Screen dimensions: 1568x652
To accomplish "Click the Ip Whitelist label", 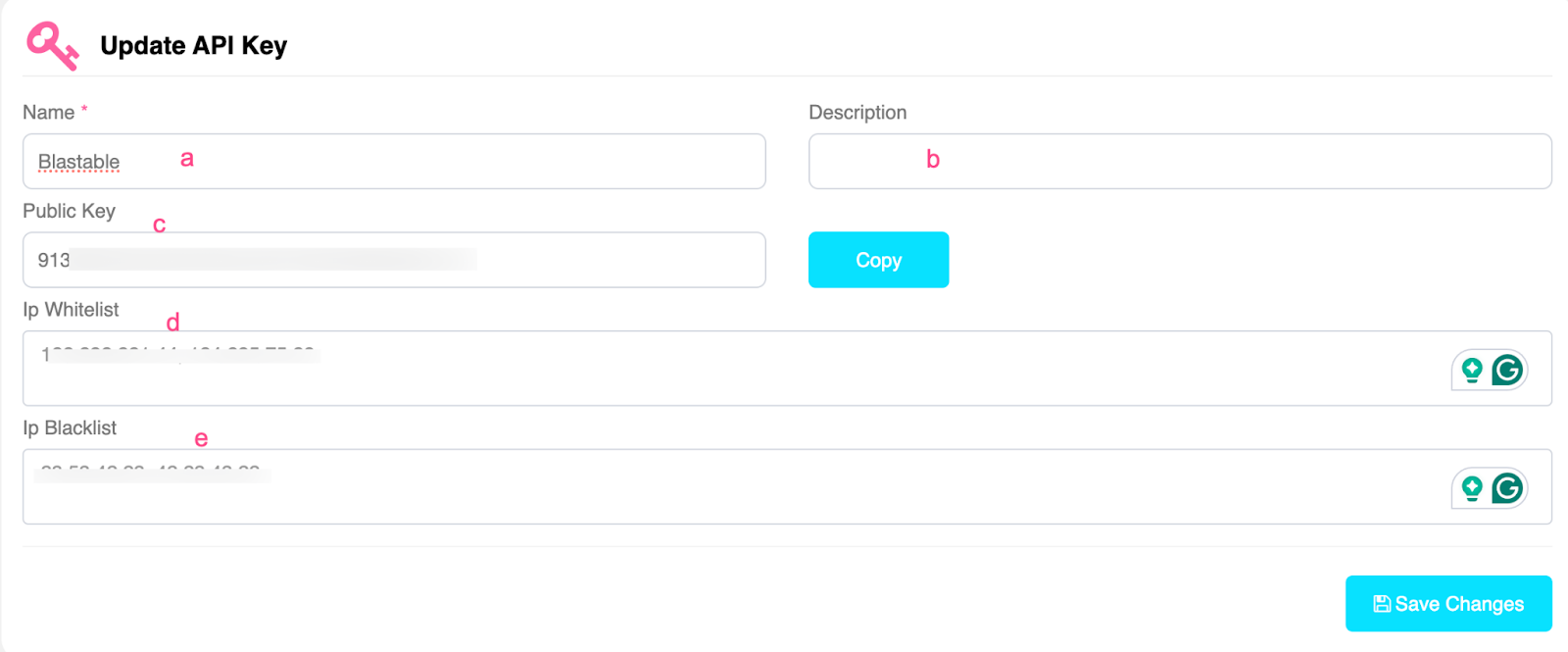I will pos(71,310).
